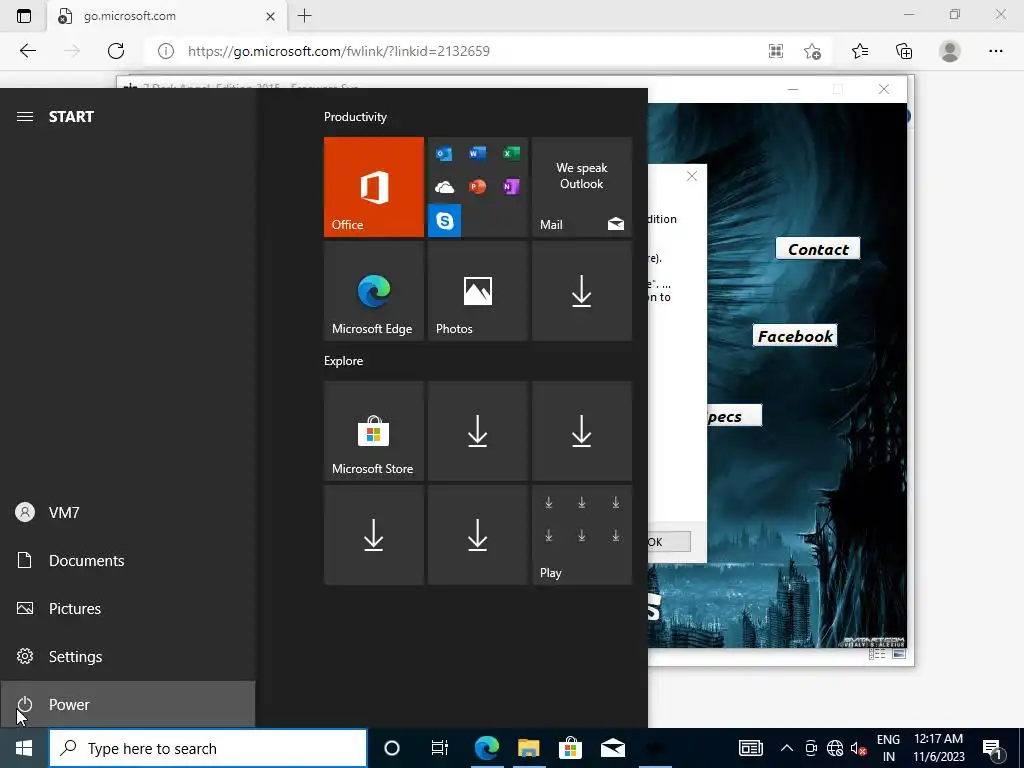
Task: Open Mail from the taskbar
Action: [x=613, y=748]
